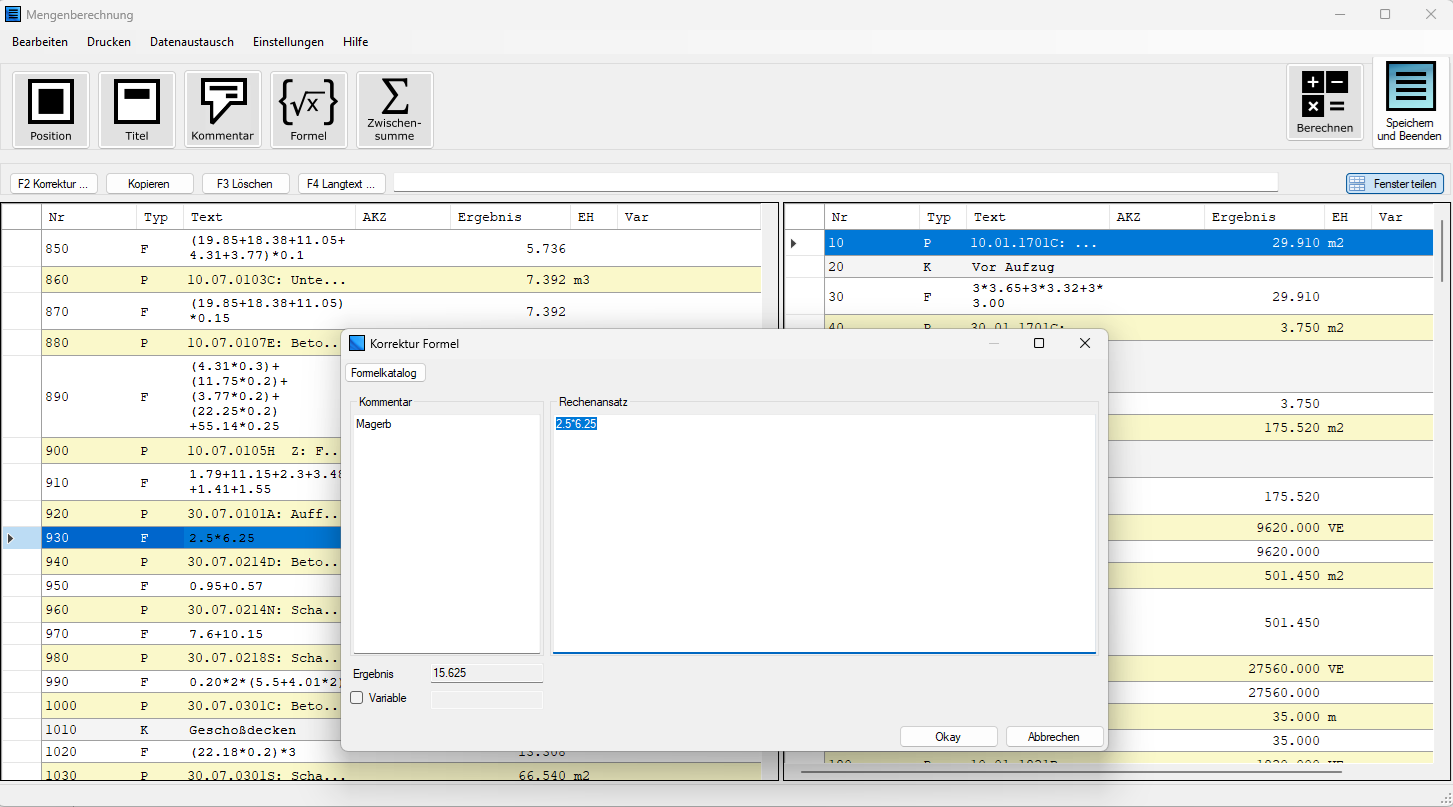Select row 860 with 10.07.0103C text

click(381, 280)
